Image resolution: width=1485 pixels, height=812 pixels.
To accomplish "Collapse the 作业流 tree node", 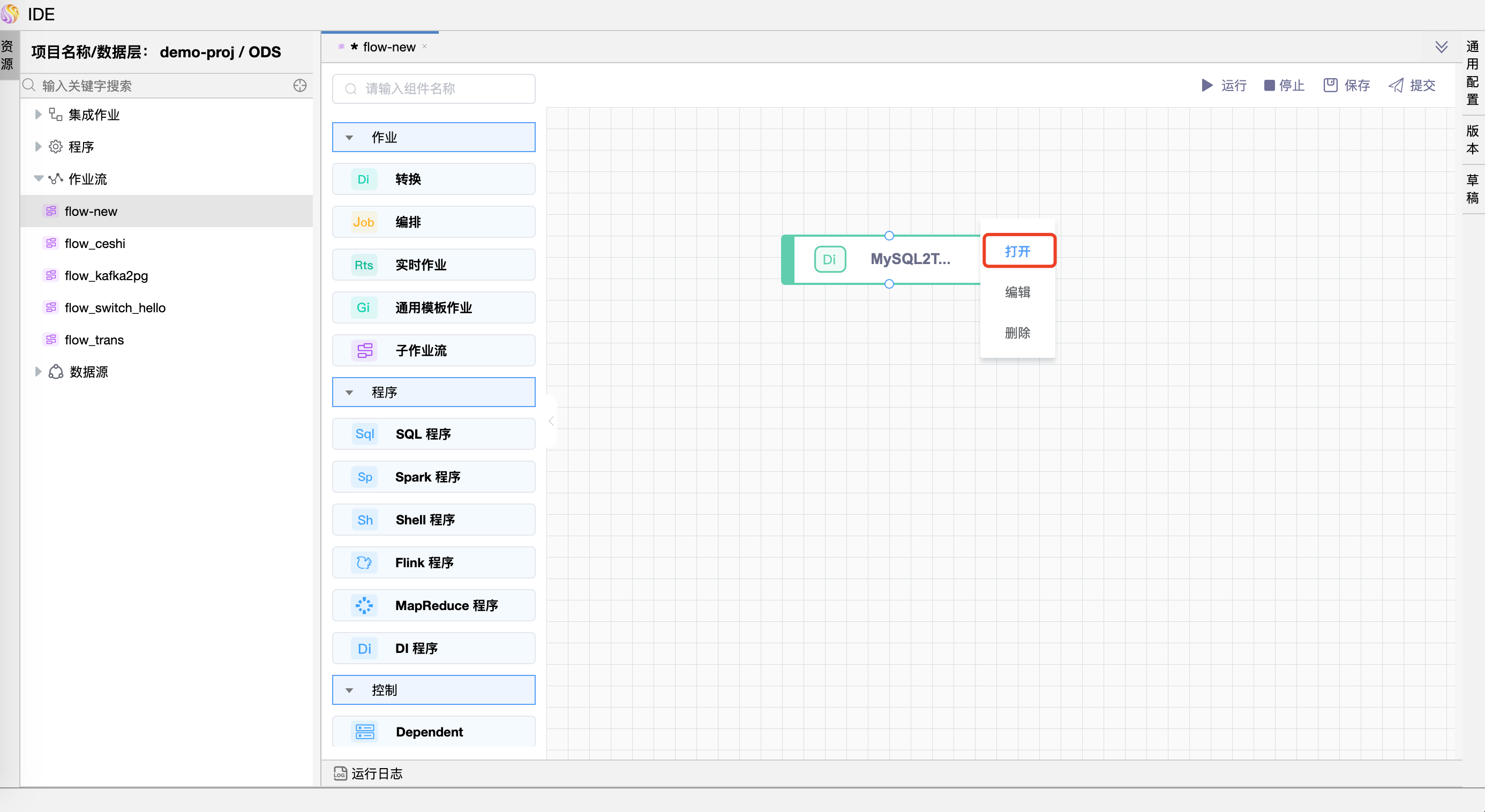I will tap(38, 179).
